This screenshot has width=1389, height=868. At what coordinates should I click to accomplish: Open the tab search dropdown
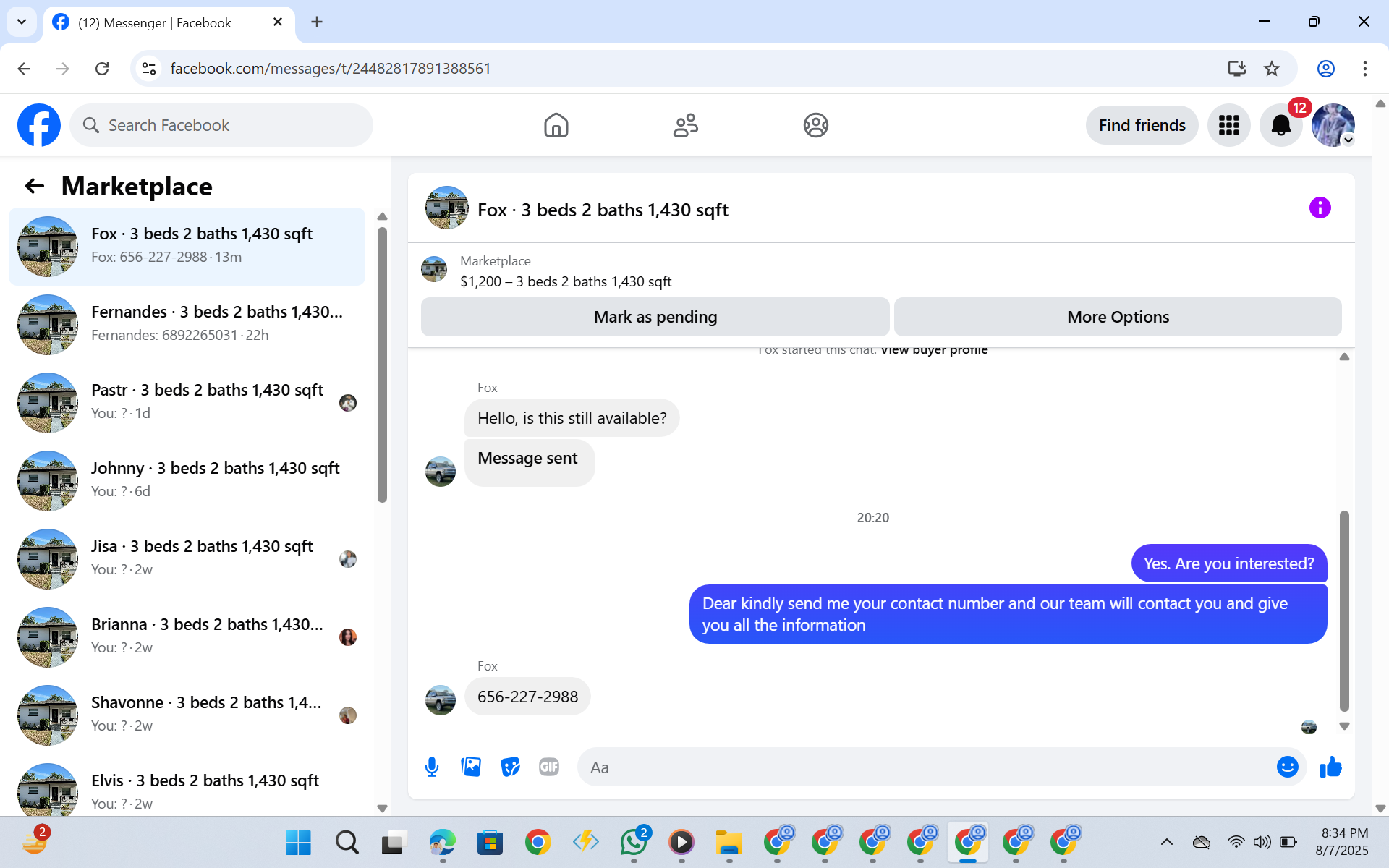[22, 22]
